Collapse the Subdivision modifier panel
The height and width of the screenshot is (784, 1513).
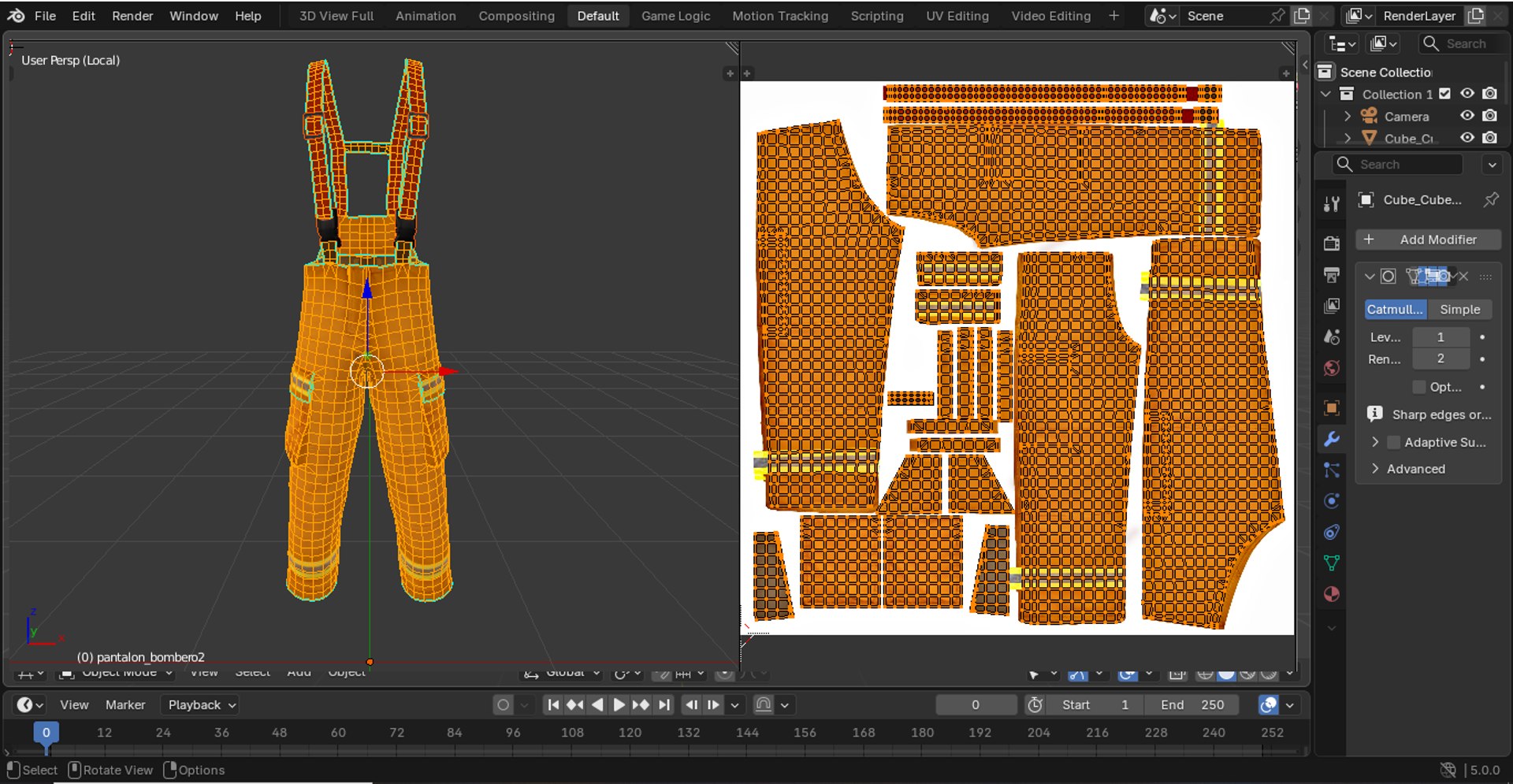1370,277
